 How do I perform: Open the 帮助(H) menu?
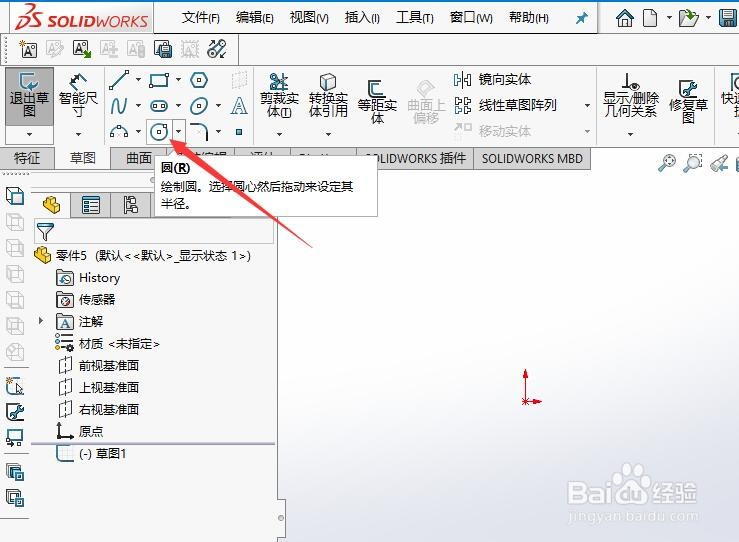[529, 18]
